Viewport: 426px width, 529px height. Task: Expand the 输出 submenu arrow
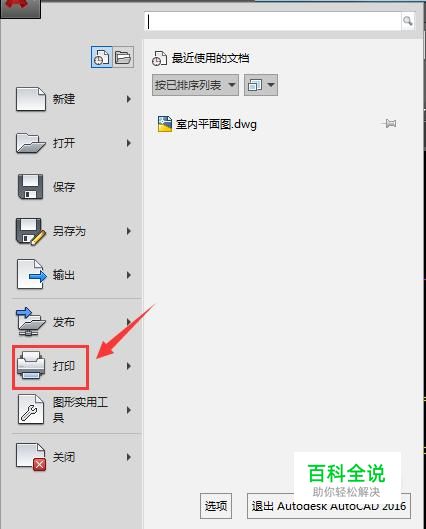point(129,275)
